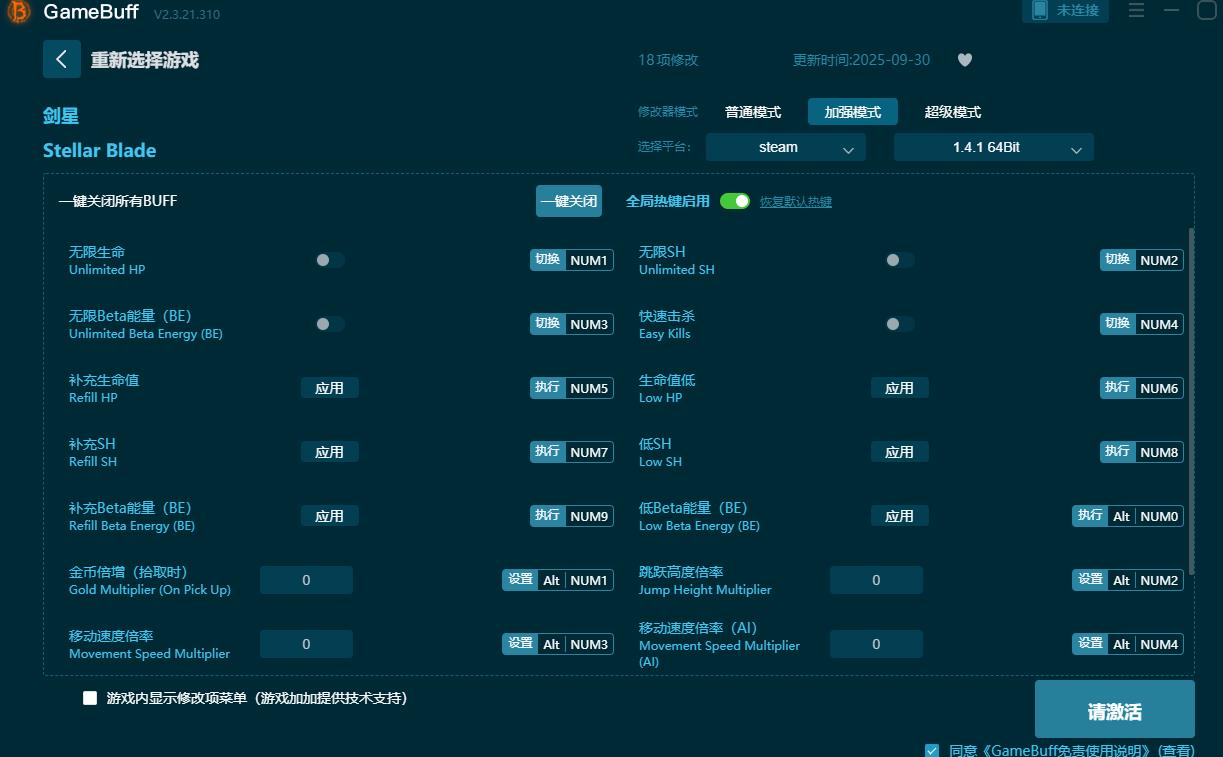The height and width of the screenshot is (757, 1223).
Task: Open the steam platform dropdown
Action: pyautogui.click(x=785, y=147)
